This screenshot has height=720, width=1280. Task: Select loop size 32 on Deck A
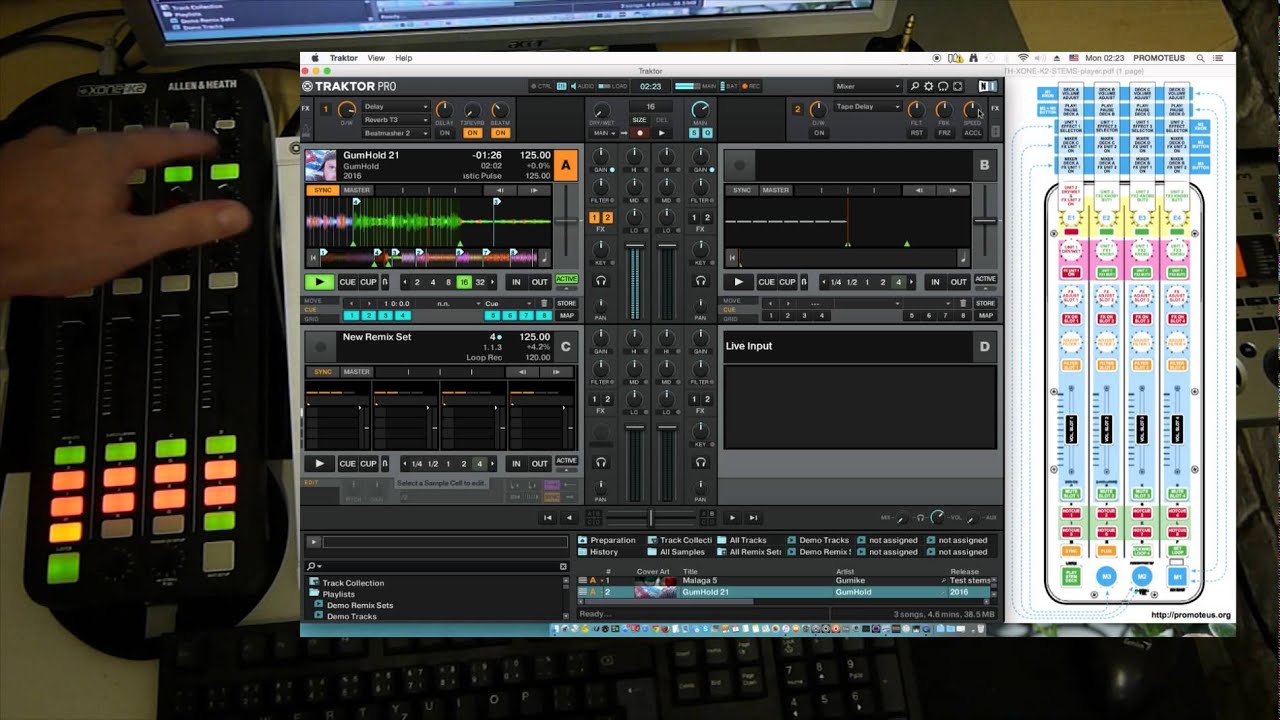click(x=481, y=282)
